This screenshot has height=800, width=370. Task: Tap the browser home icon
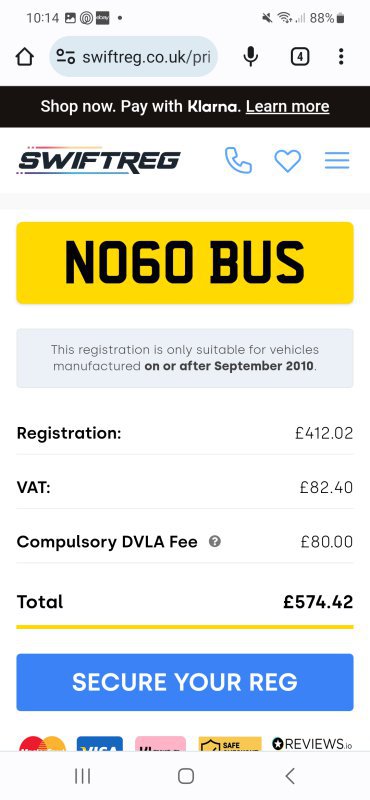coord(24,57)
